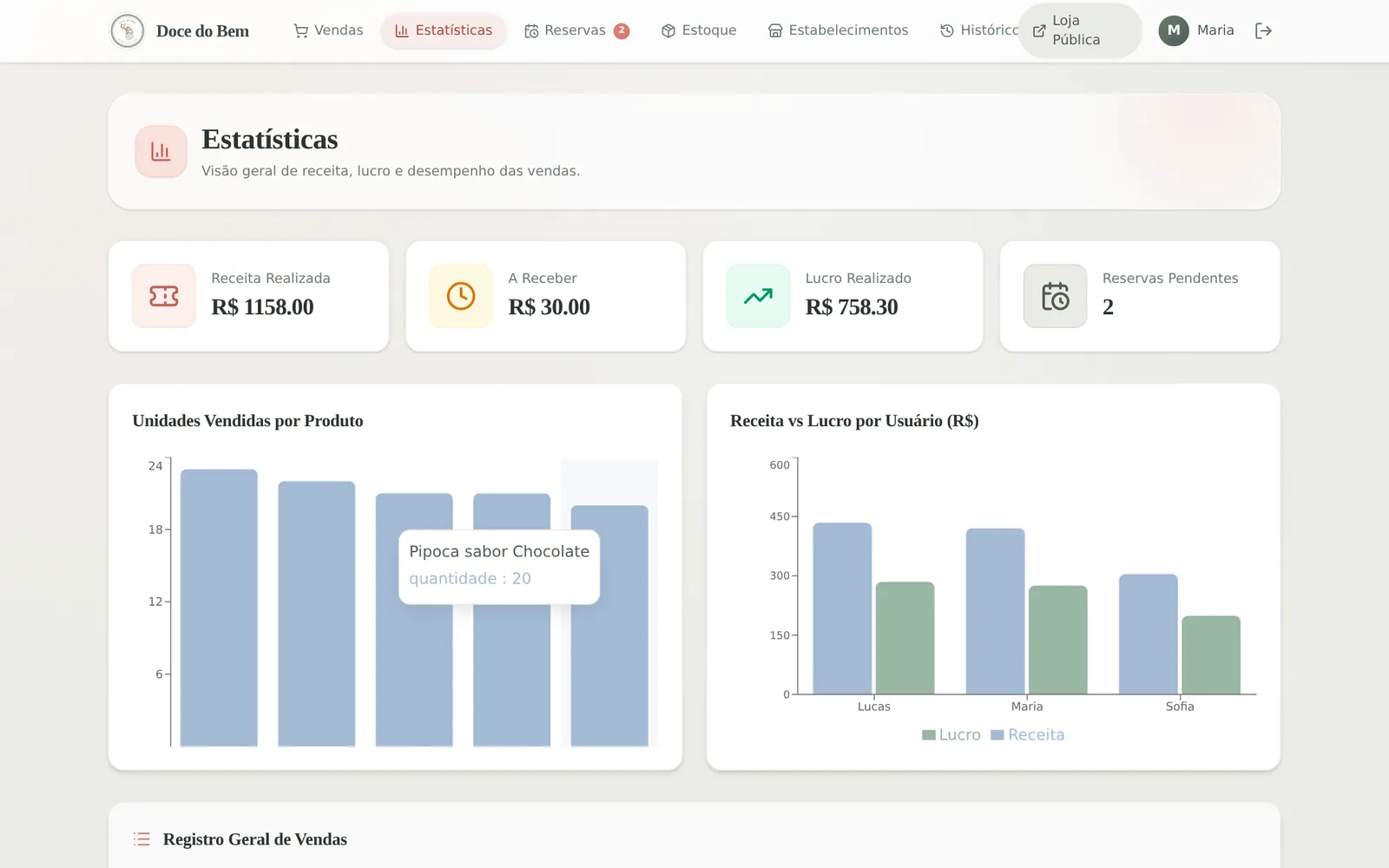Click the Registro Geral de Vendas list icon

[142, 839]
